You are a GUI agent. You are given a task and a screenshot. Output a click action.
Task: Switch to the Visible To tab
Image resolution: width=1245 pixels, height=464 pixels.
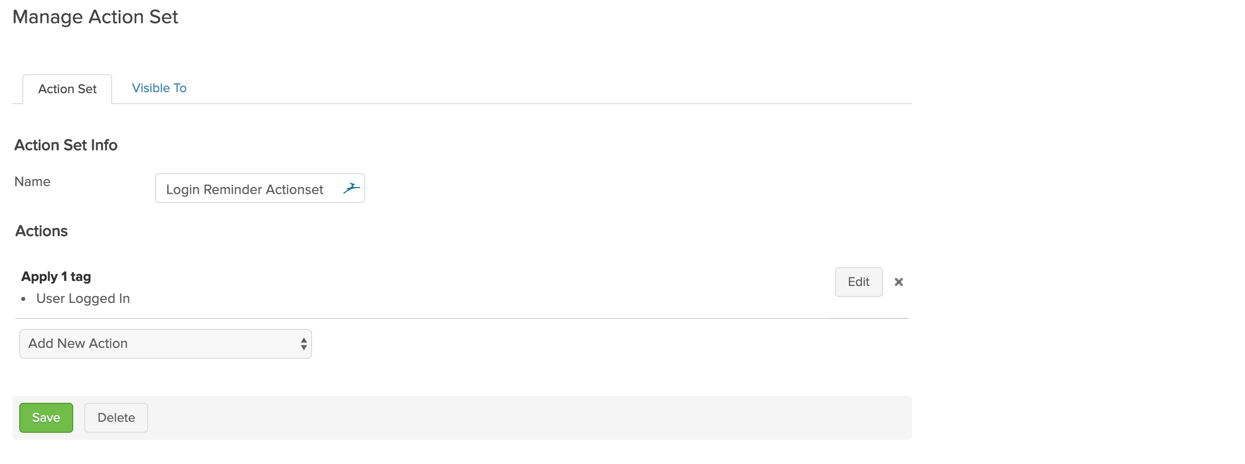click(159, 88)
